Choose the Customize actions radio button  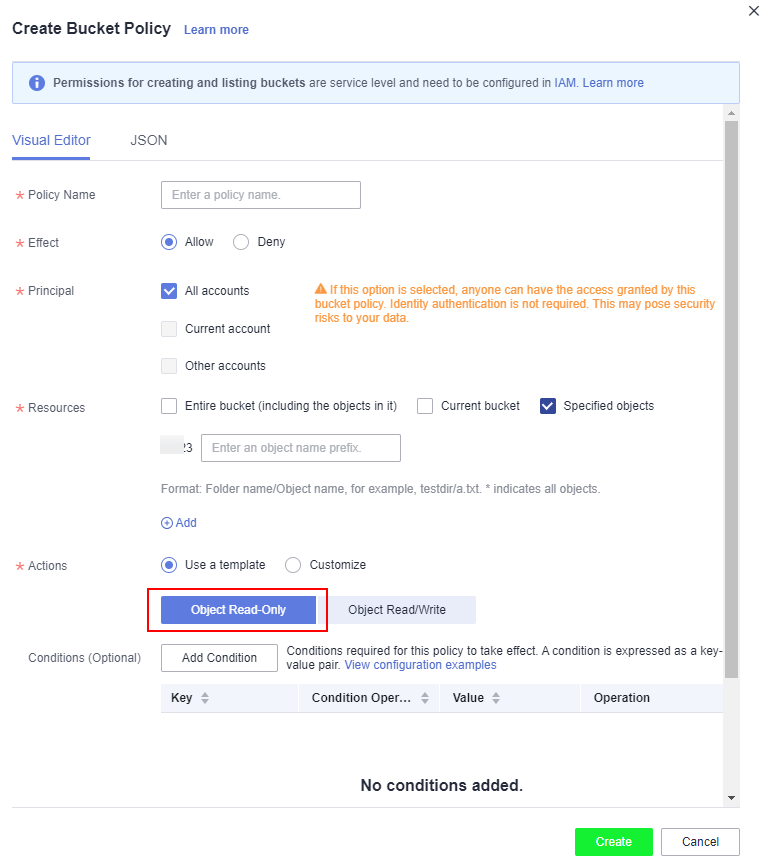coord(293,565)
